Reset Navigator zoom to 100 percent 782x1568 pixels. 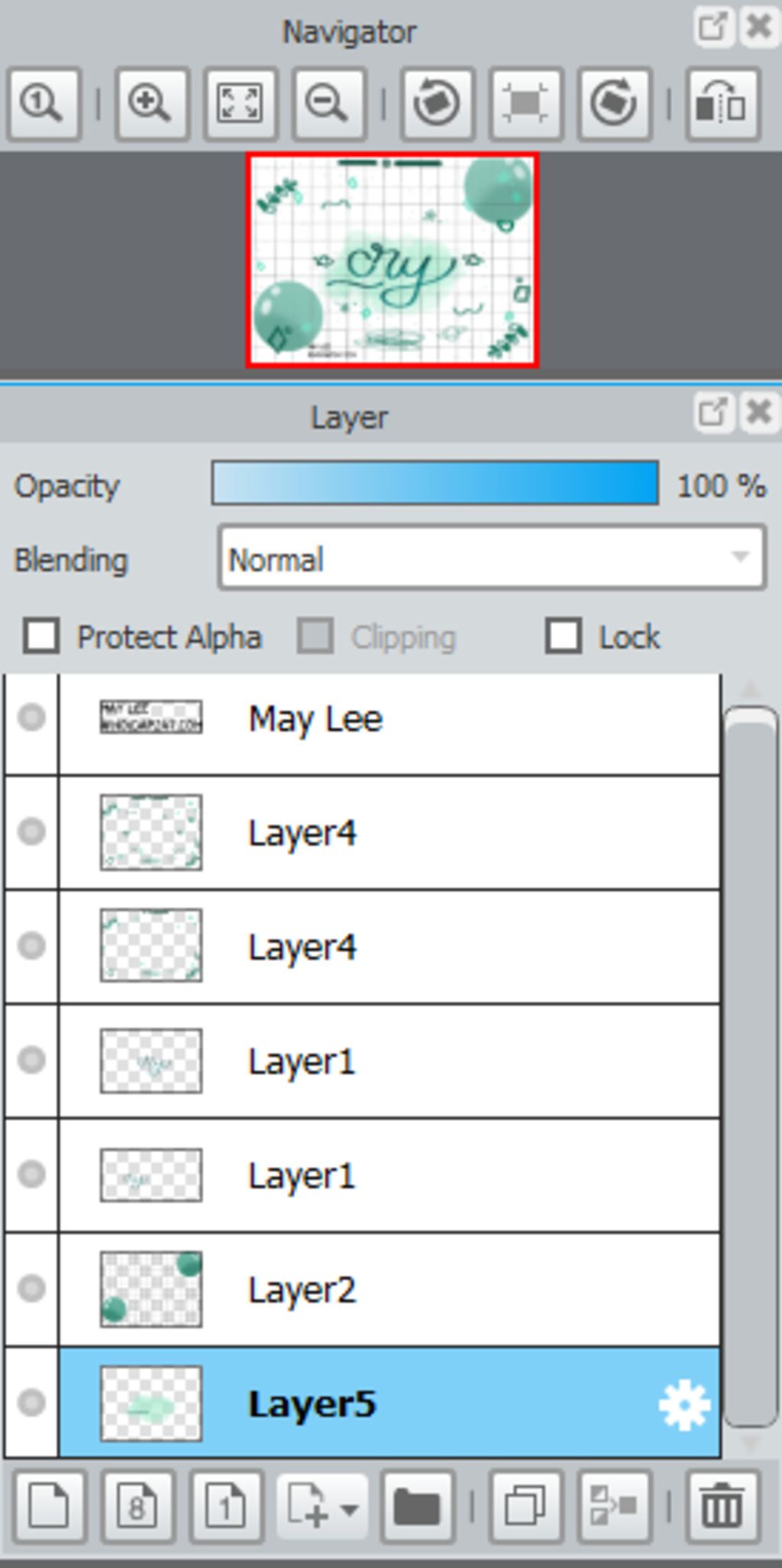[x=44, y=104]
